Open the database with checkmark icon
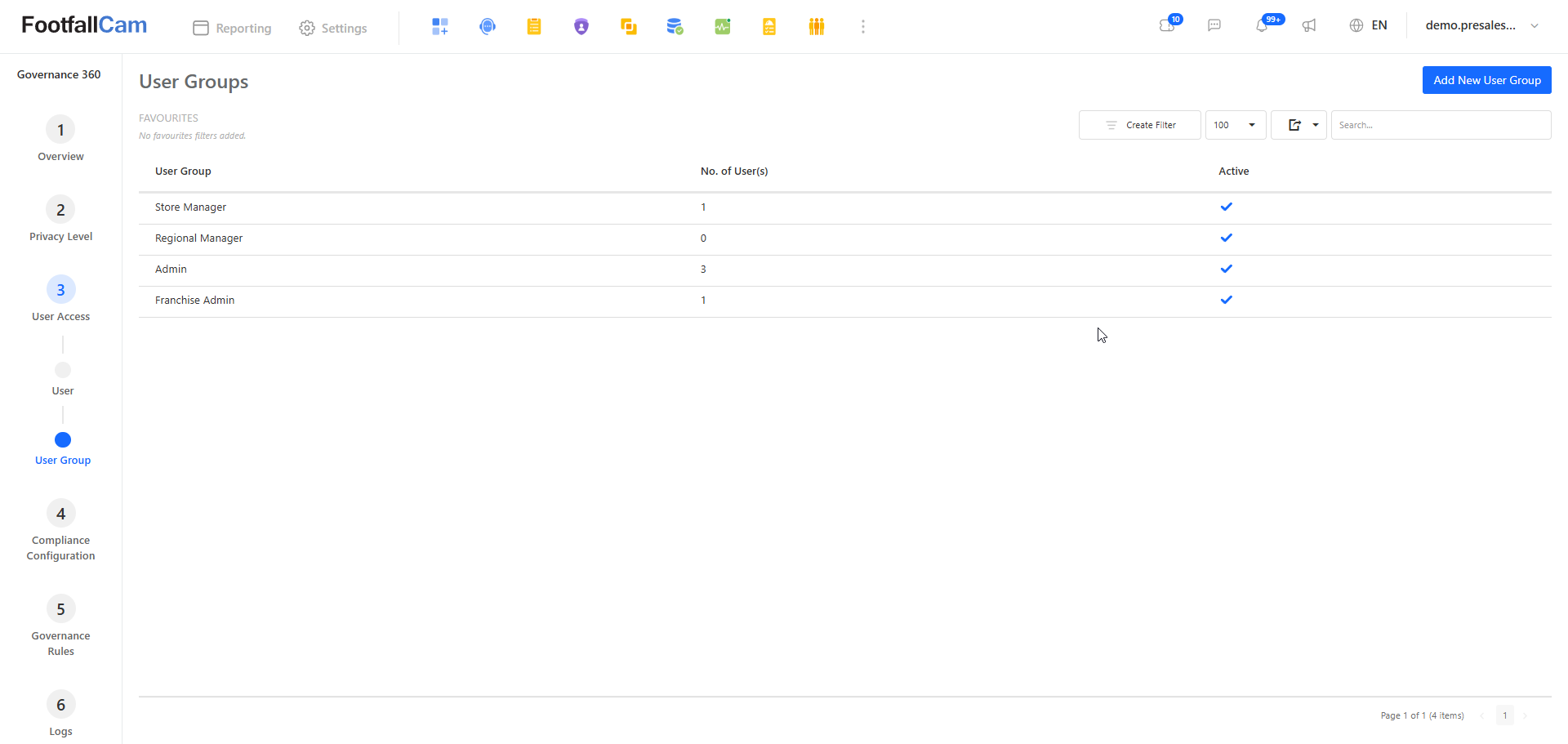This screenshot has width=1568, height=744. pos(675,27)
